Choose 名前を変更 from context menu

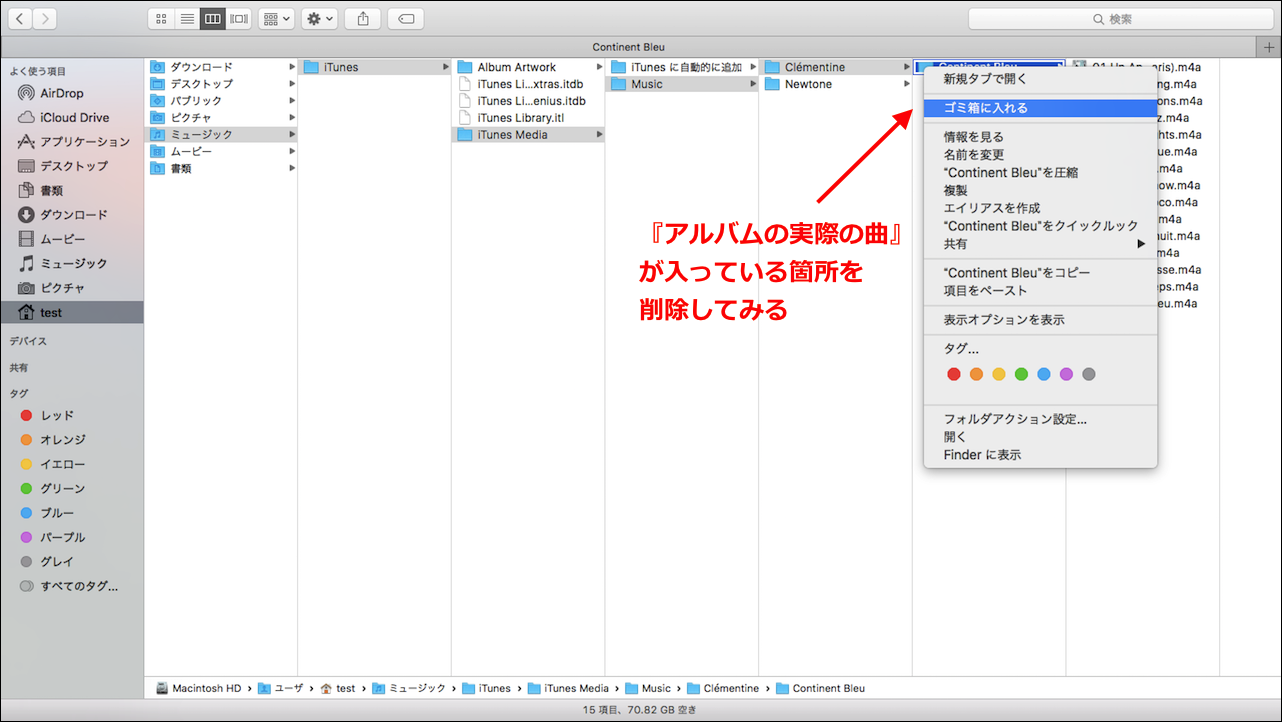coord(1040,155)
